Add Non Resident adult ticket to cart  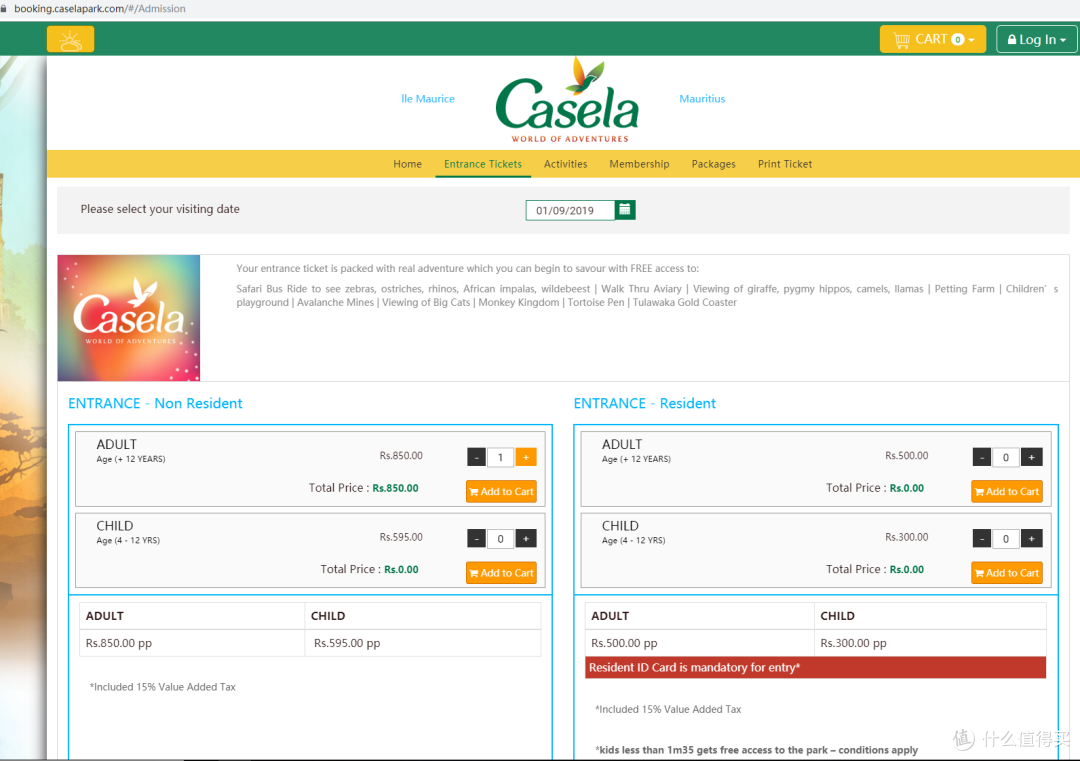[501, 491]
